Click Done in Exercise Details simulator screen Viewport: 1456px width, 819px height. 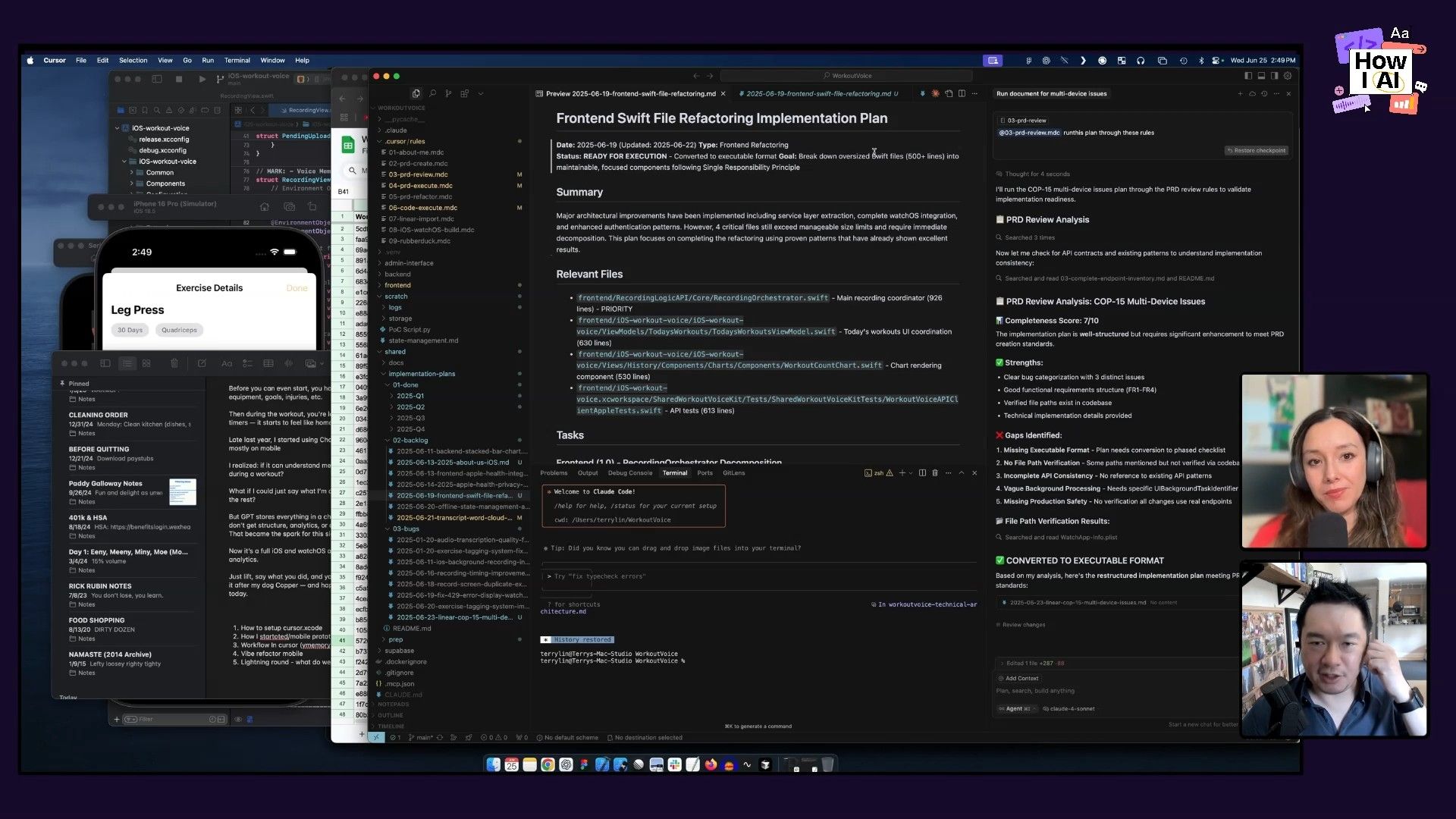297,288
